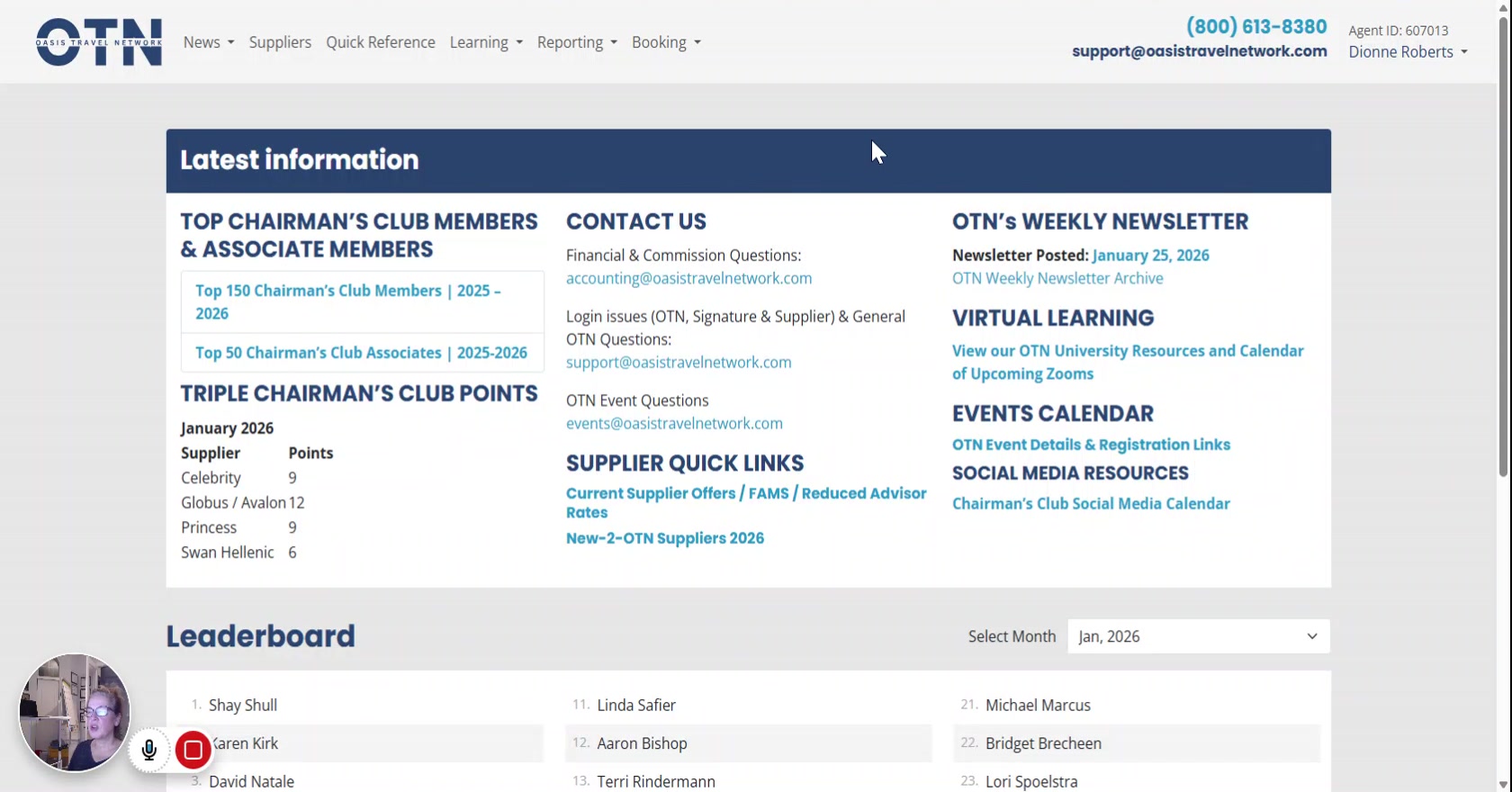Image resolution: width=1512 pixels, height=792 pixels.
Task: Go to the Suppliers page
Action: (280, 42)
